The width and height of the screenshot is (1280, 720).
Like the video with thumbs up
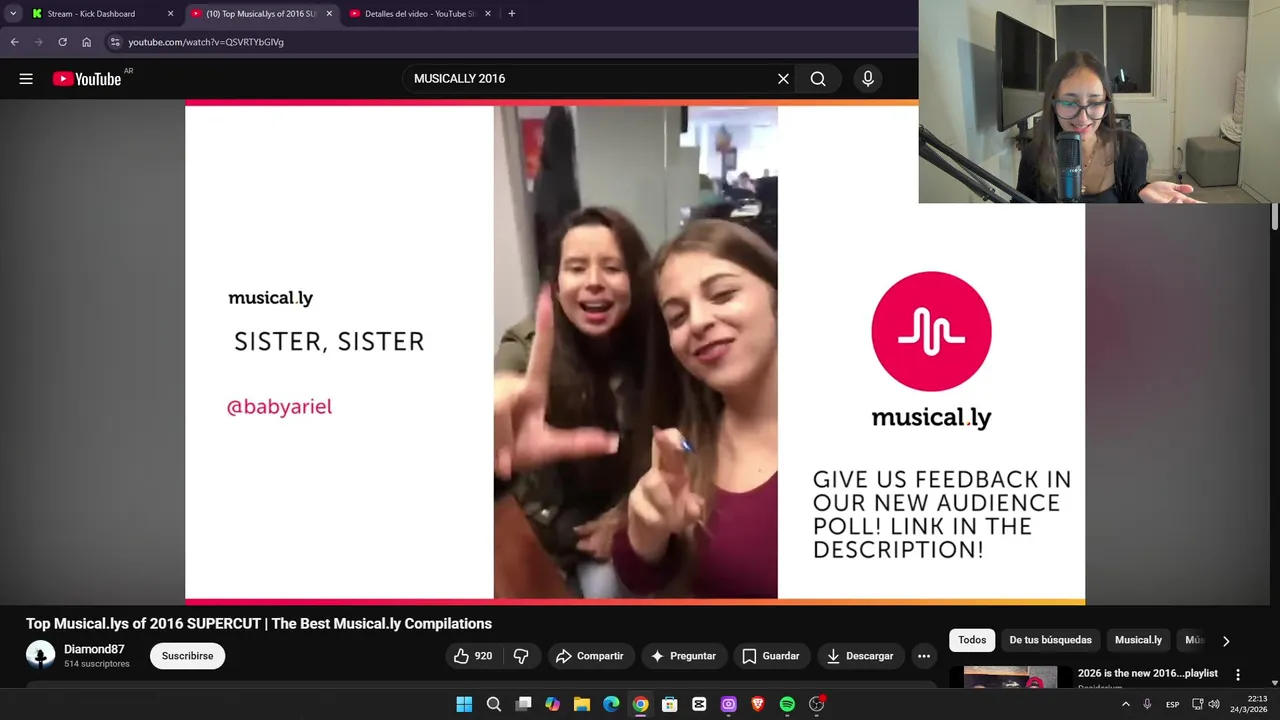[x=472, y=656]
